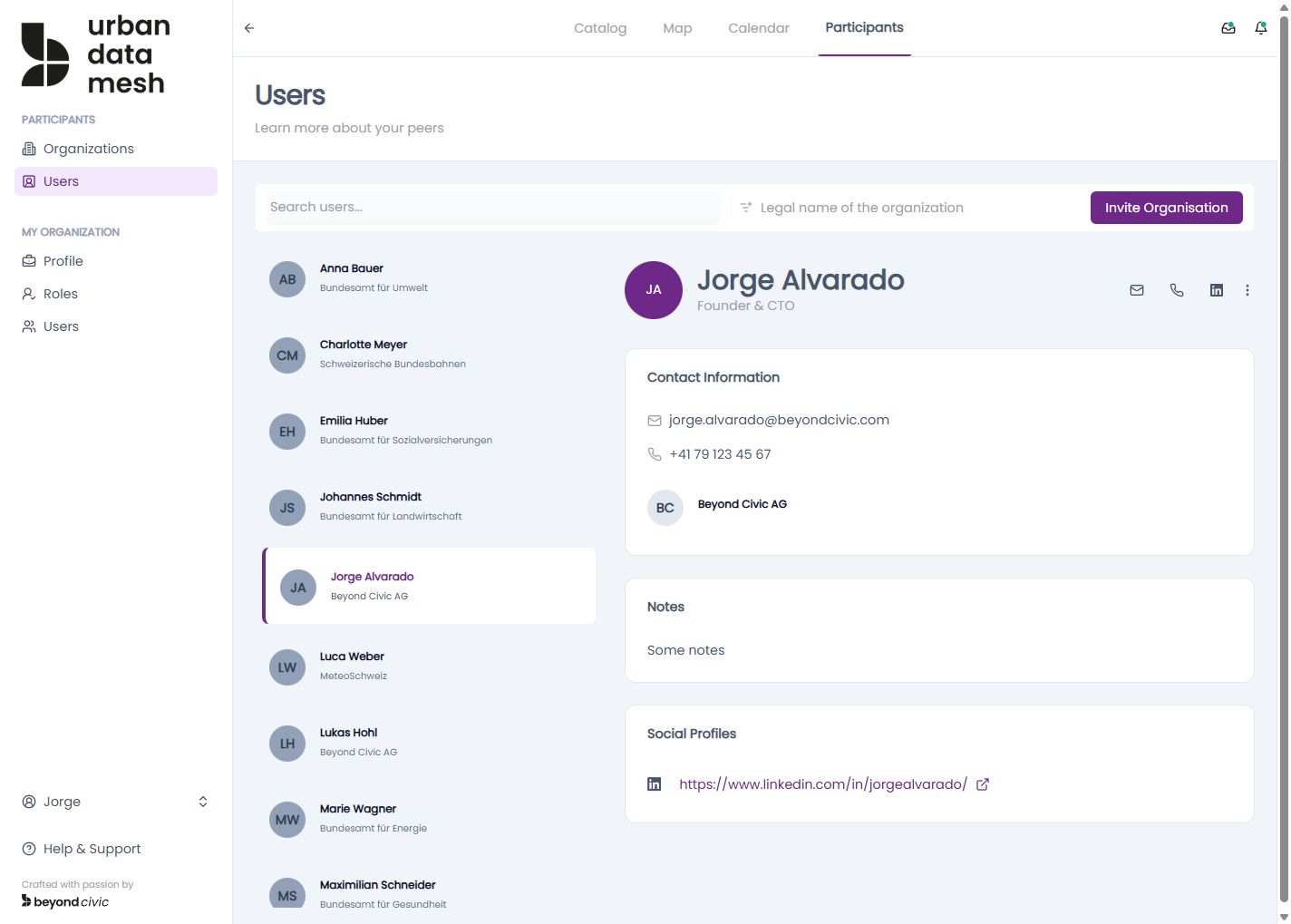The image size is (1291, 924).
Task: Click the +41 79 123 45 67 phone number
Action: (720, 454)
